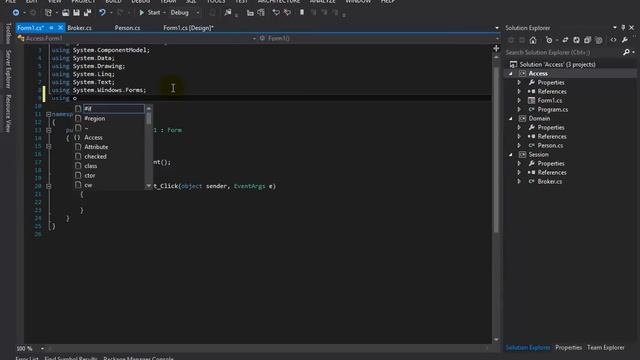Click the Solution Explorer search magnifier icon

point(627,52)
